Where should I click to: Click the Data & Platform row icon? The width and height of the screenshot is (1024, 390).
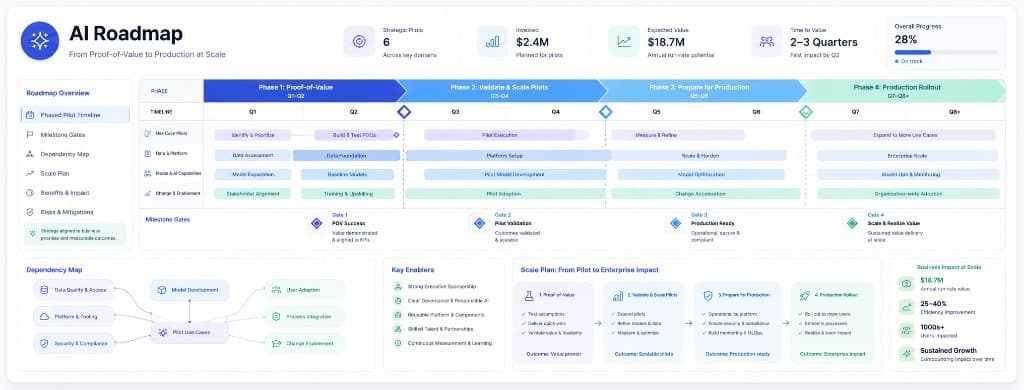coord(148,154)
